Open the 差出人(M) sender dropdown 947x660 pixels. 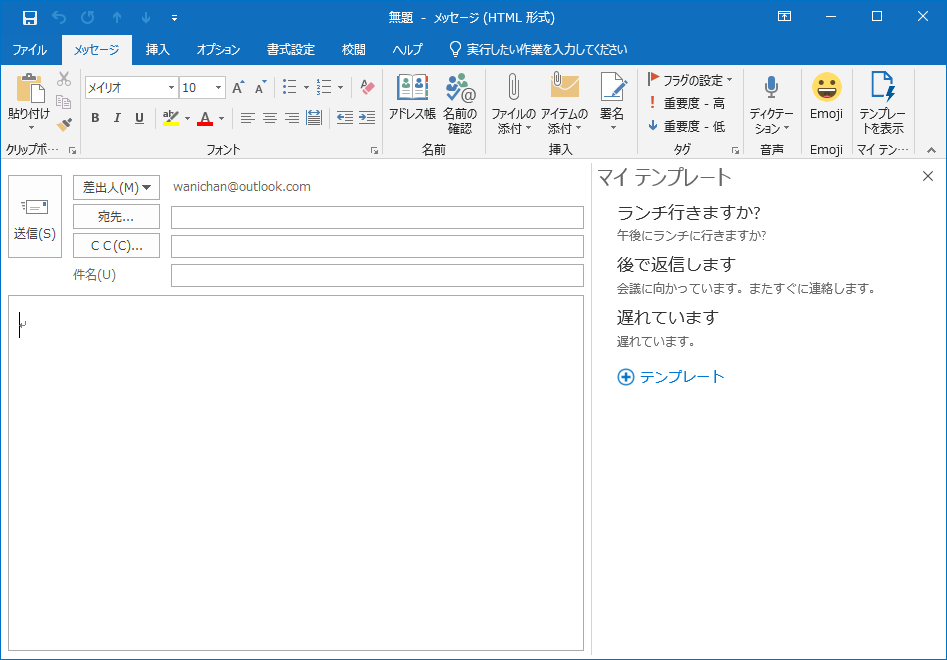point(117,187)
